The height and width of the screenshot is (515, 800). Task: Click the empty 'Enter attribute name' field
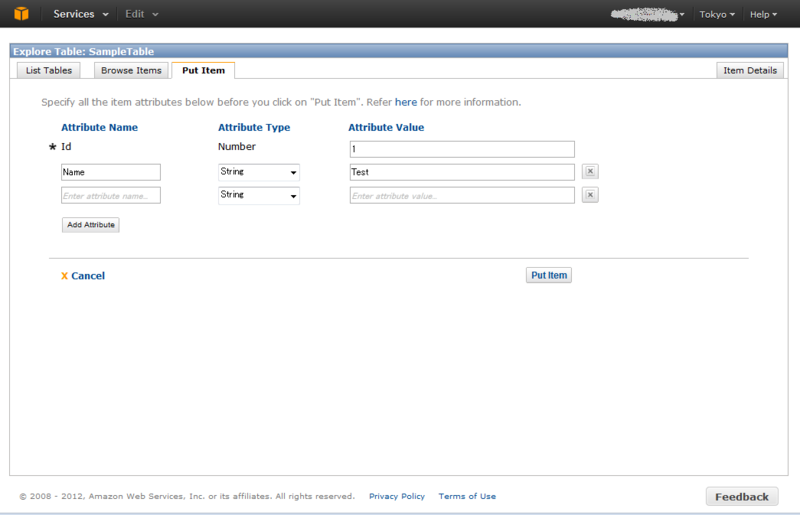(111, 195)
